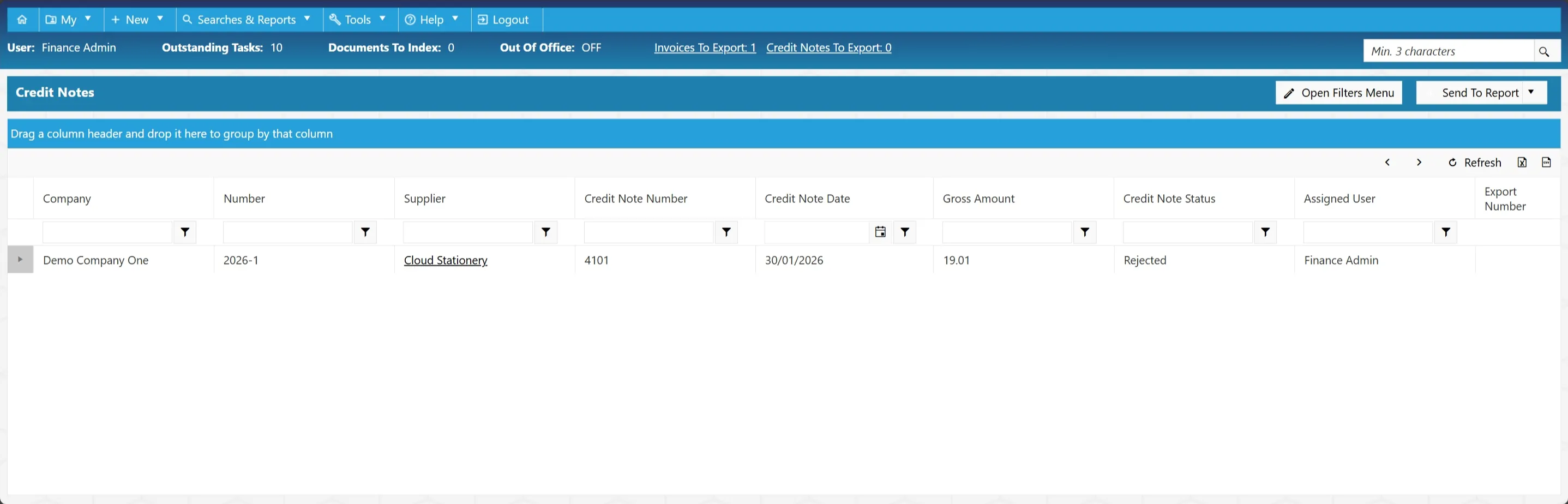
Task: Open Invoices To Export link
Action: (x=705, y=47)
